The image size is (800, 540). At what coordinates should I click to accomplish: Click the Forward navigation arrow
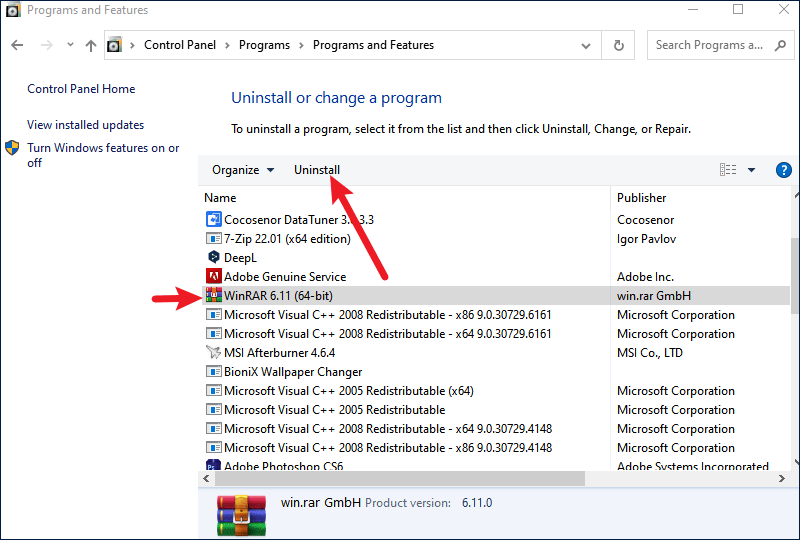(x=46, y=45)
